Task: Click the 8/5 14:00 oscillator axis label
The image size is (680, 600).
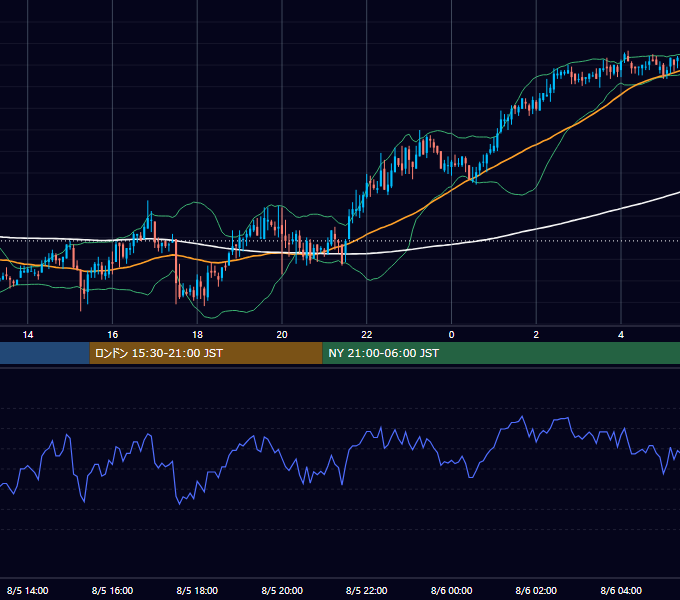Action: 28,590
